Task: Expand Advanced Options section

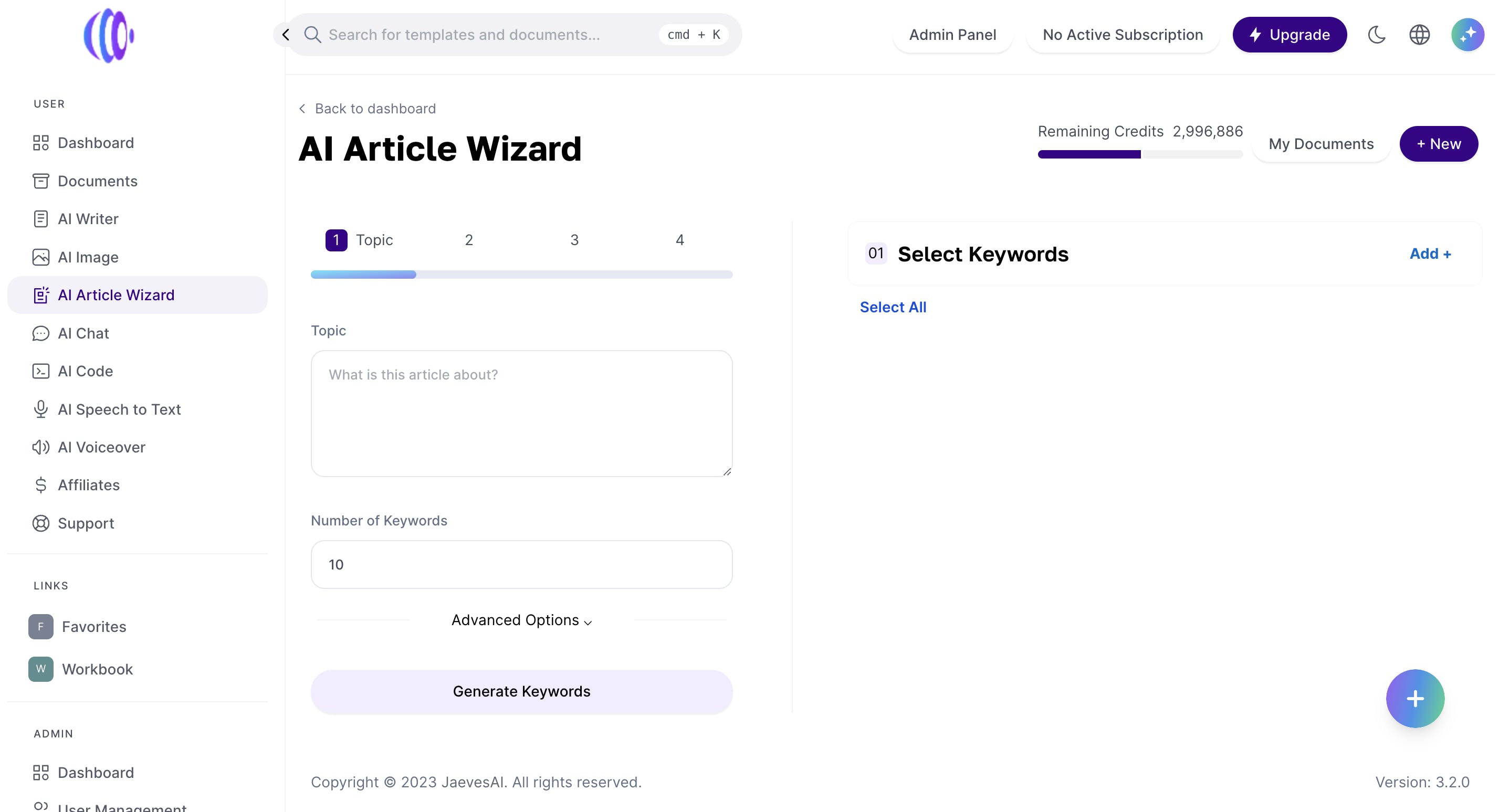Action: [x=521, y=620]
